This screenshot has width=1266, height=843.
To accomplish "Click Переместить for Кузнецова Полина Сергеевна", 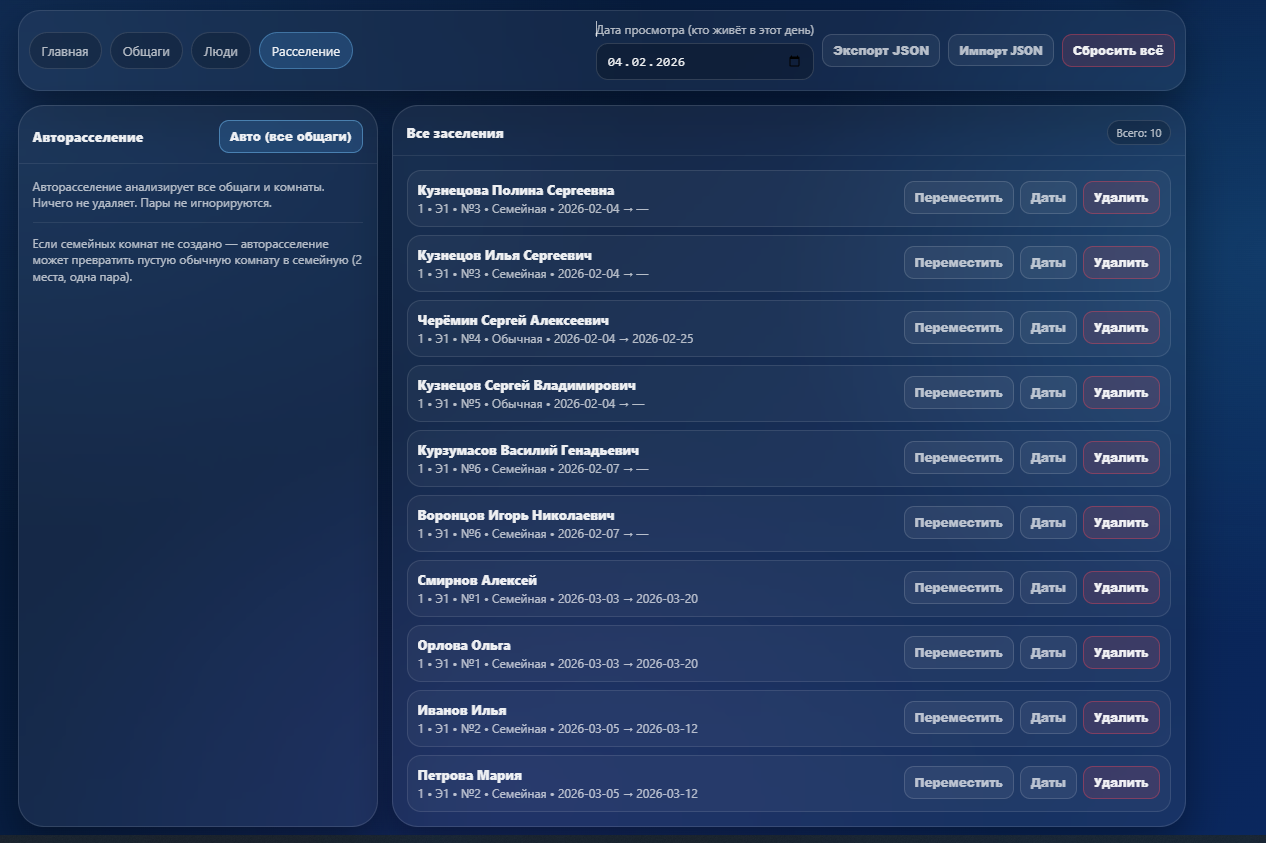I will click(x=958, y=198).
